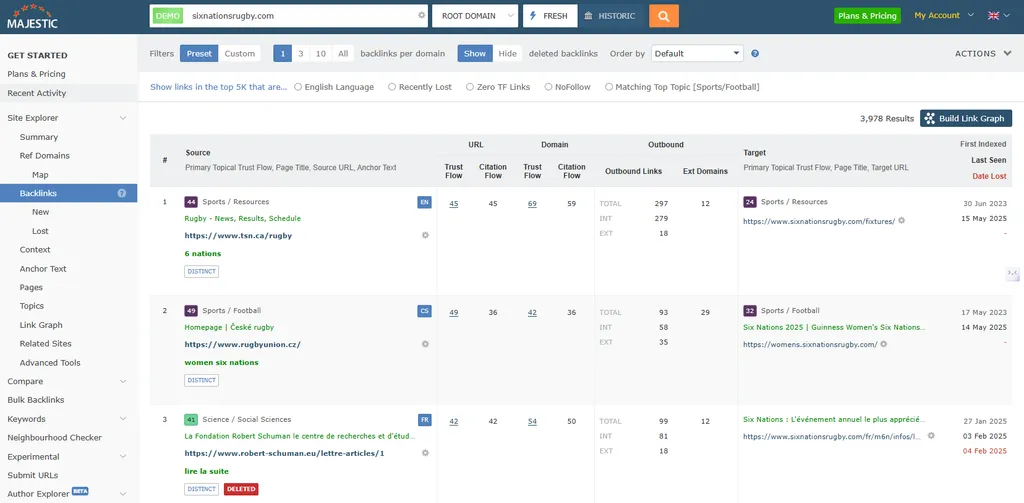Click the orange search magnifier button

pos(664,16)
